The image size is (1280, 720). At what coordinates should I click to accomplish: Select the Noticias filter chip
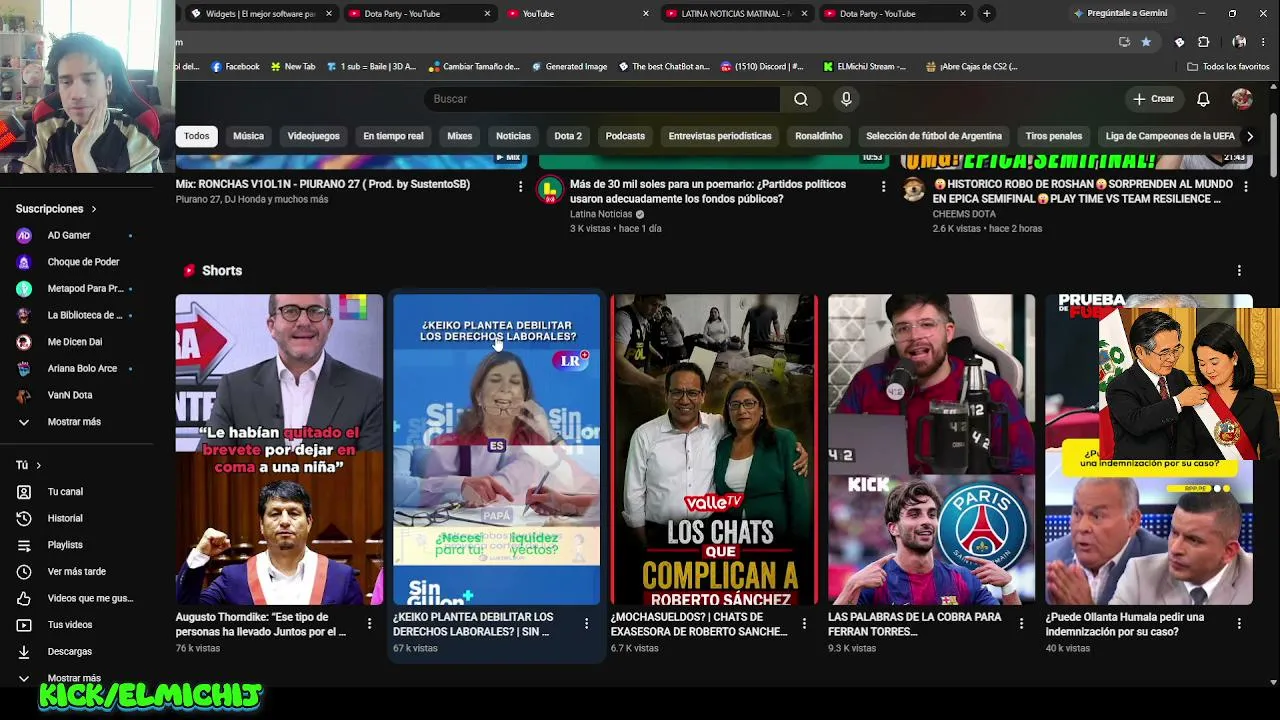(513, 136)
